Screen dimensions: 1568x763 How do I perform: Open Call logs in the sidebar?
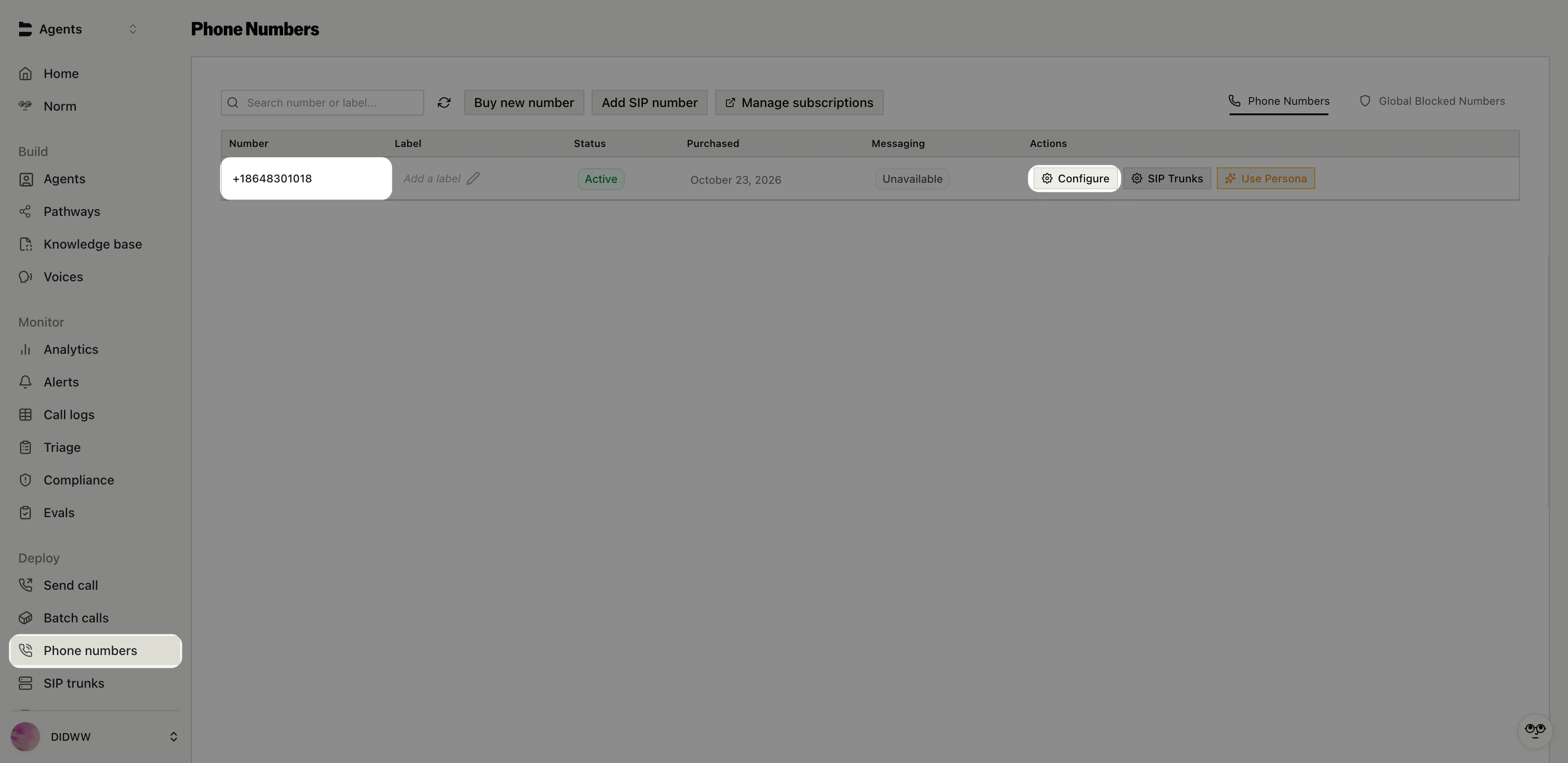click(x=95, y=415)
